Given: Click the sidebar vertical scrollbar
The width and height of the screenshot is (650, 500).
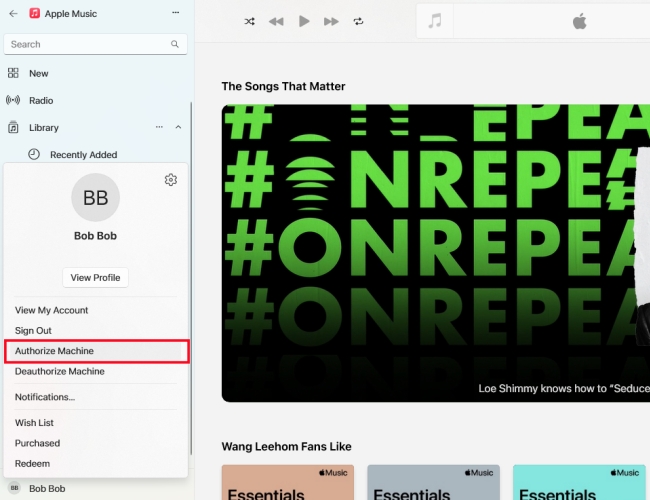Looking at the screenshot, I should (191, 278).
